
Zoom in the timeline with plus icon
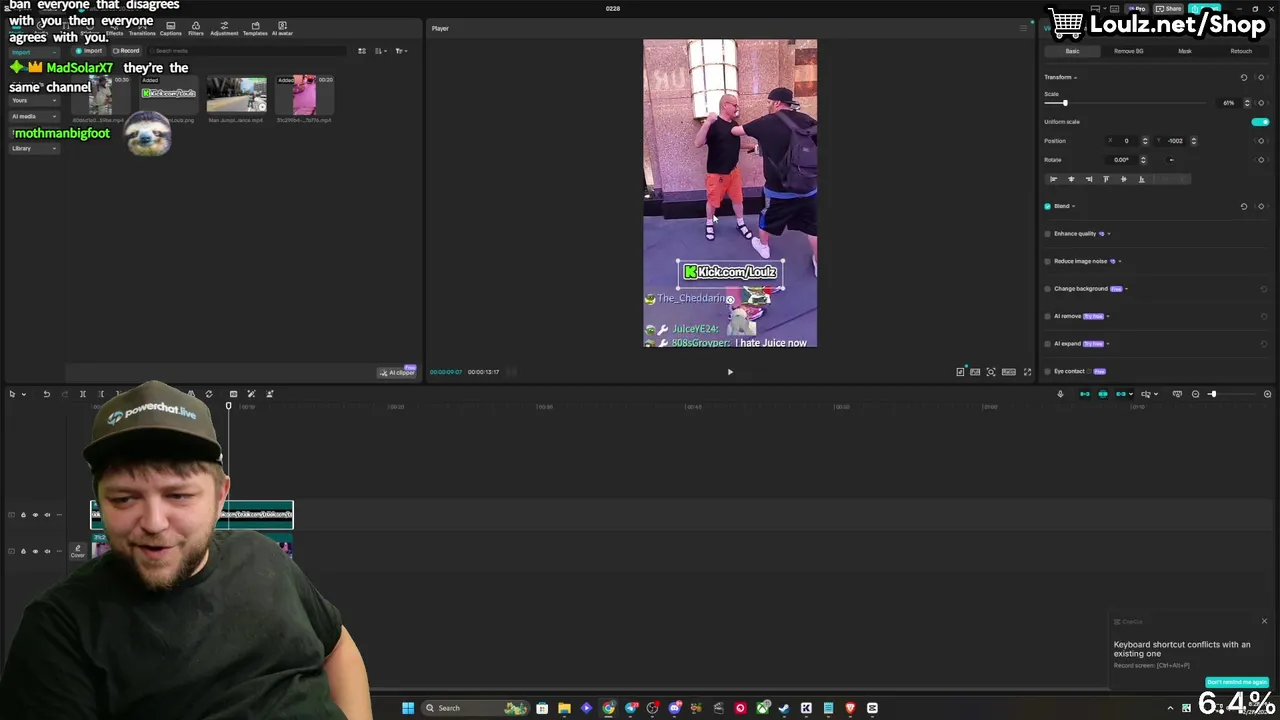coord(1267,394)
